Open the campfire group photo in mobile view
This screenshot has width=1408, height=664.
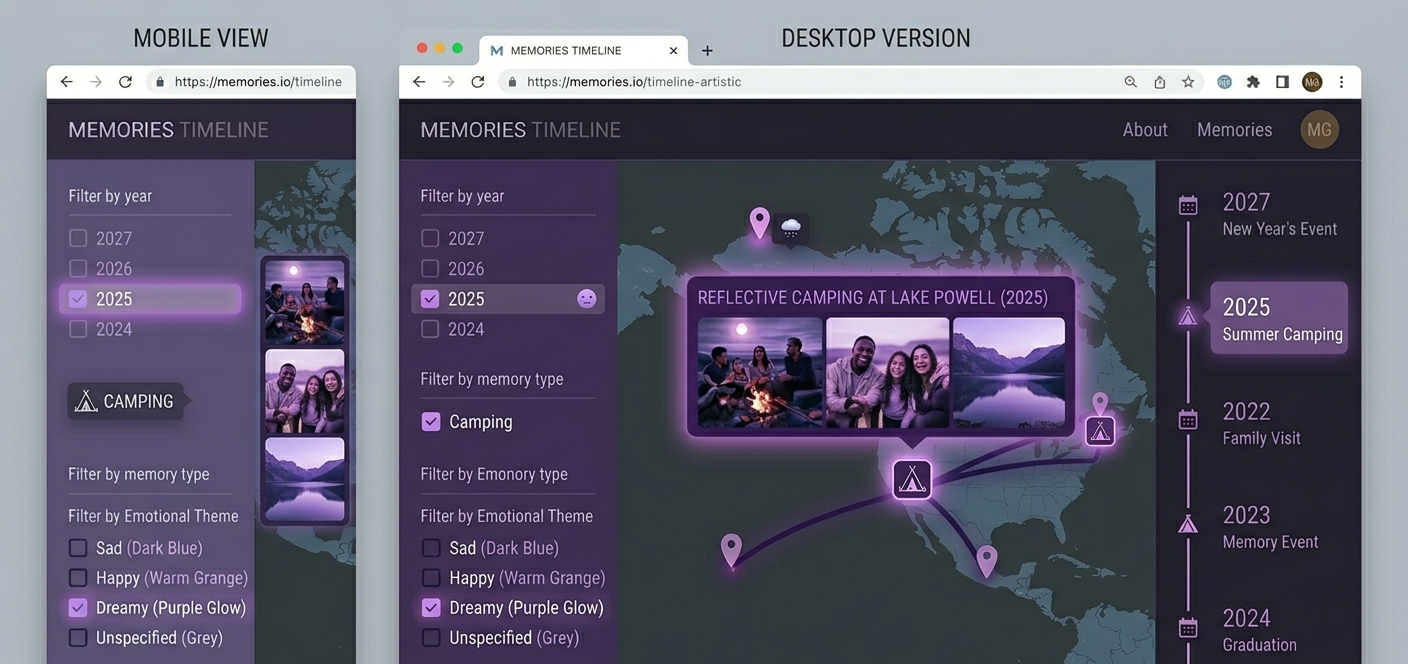305,303
